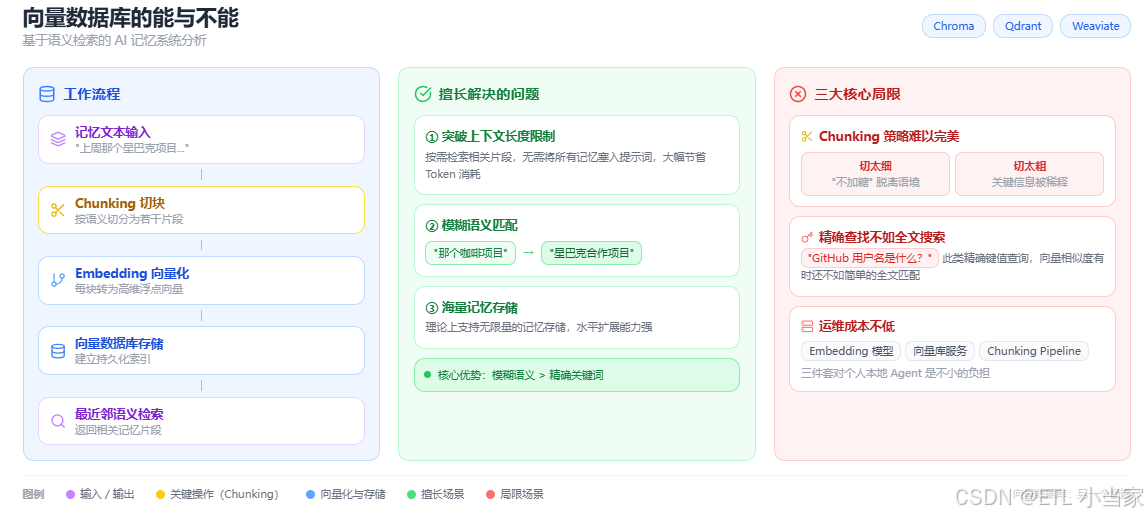Click the text 三件套对个人本地 Agent 是不小的负担
This screenshot has height=517, width=1148.
pos(895,373)
